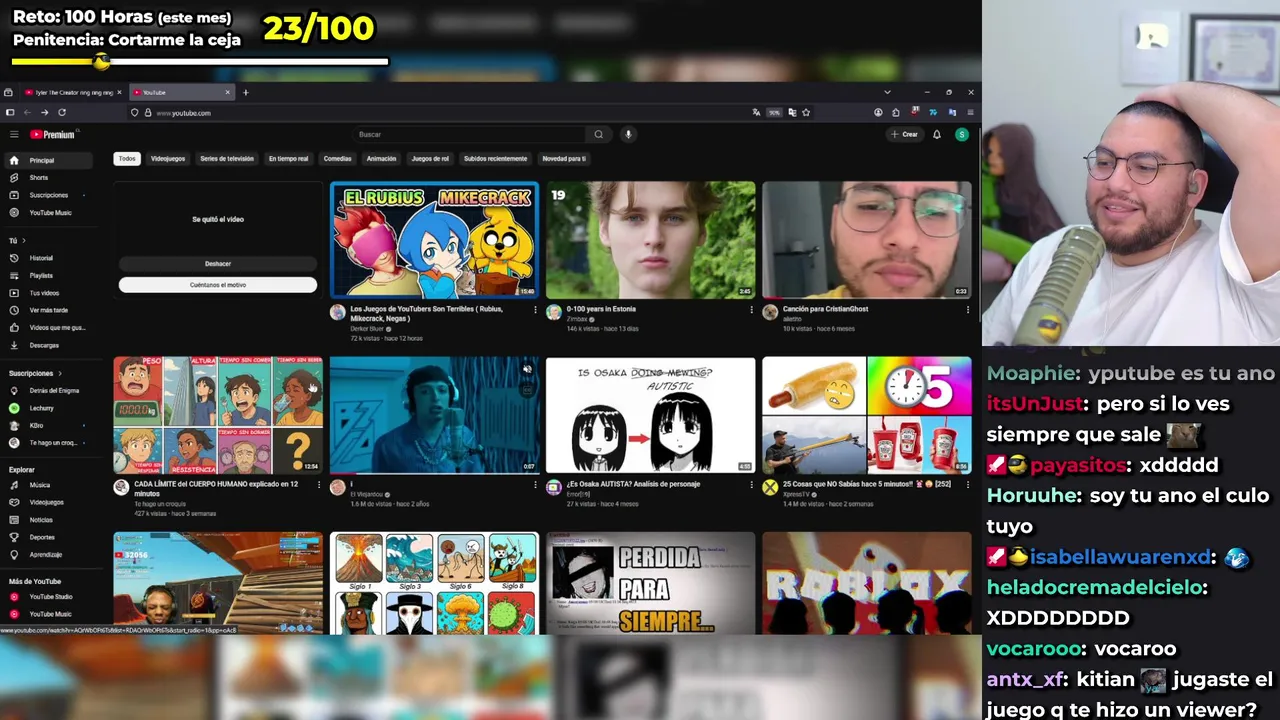The width and height of the screenshot is (1280, 720).
Task: Unmute the hovered El Vitijantoo video preview
Action: pos(527,369)
